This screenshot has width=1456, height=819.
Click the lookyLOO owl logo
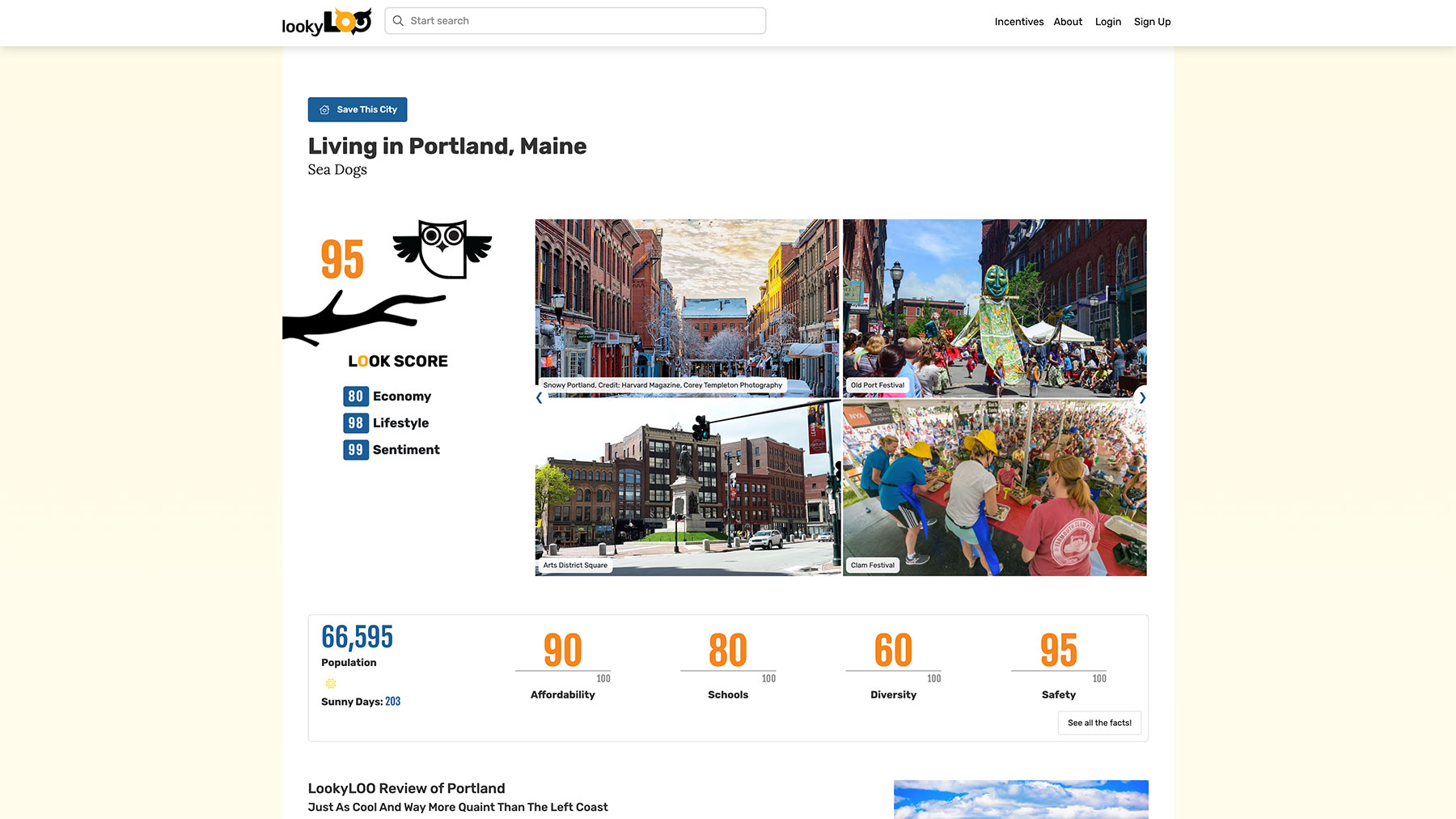point(325,22)
